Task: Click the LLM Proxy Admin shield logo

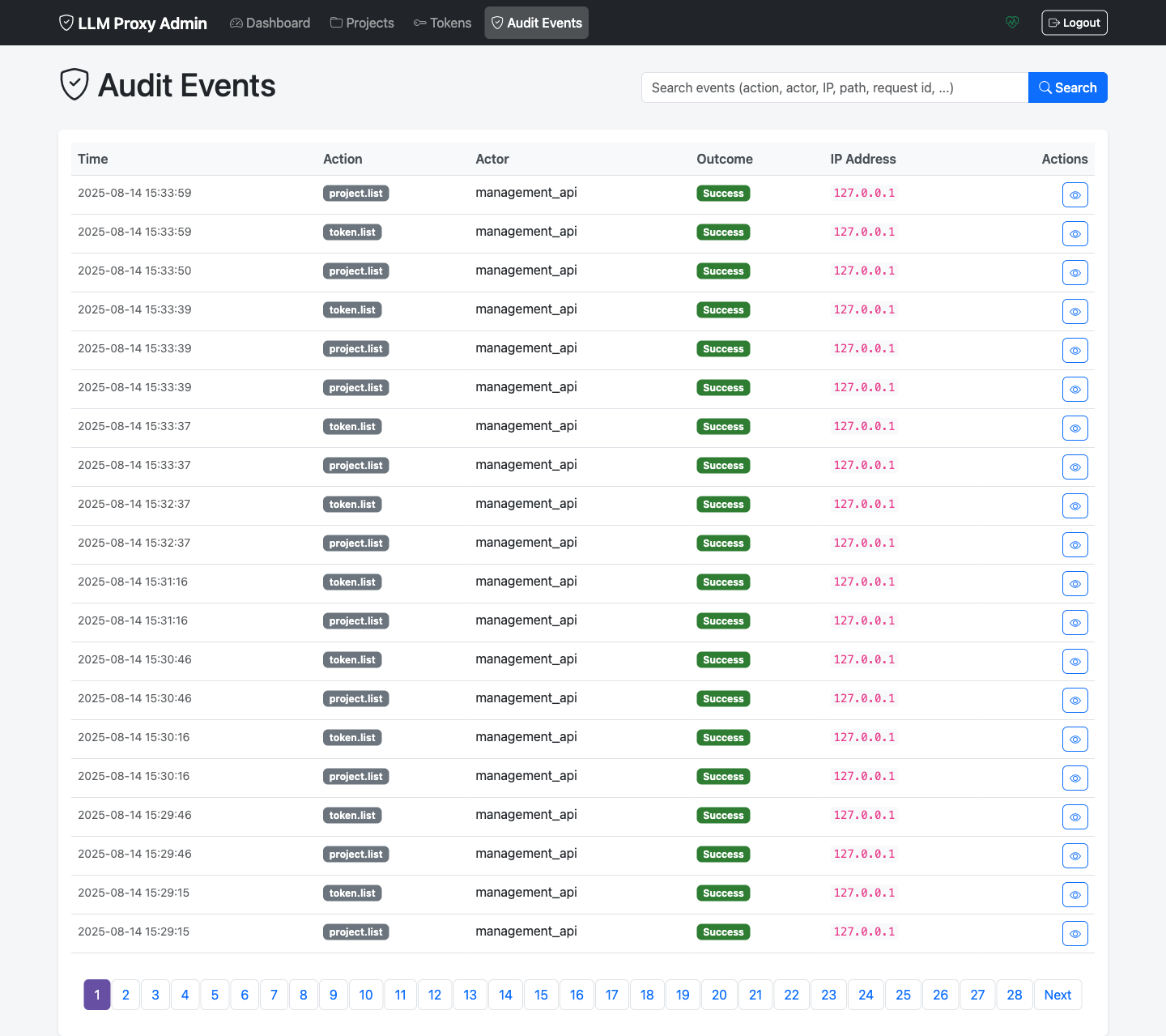Action: click(66, 23)
